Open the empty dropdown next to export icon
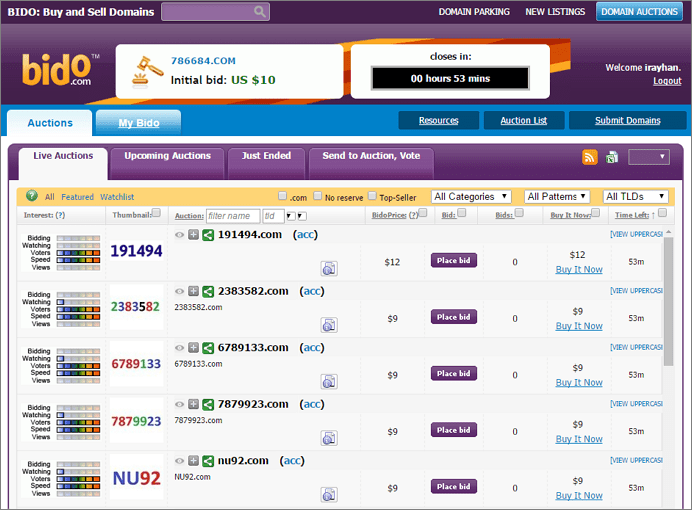 (649, 157)
